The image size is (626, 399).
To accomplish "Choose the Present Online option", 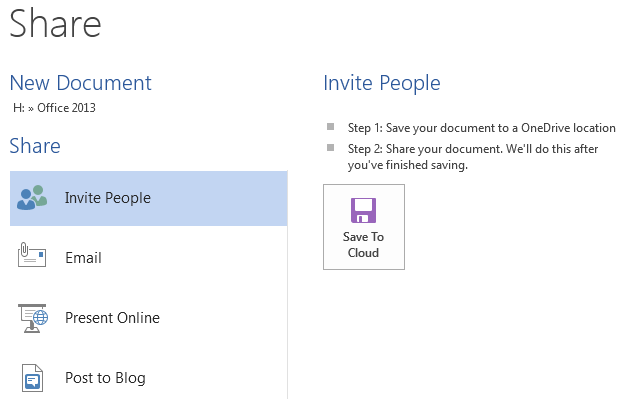I will click(149, 318).
